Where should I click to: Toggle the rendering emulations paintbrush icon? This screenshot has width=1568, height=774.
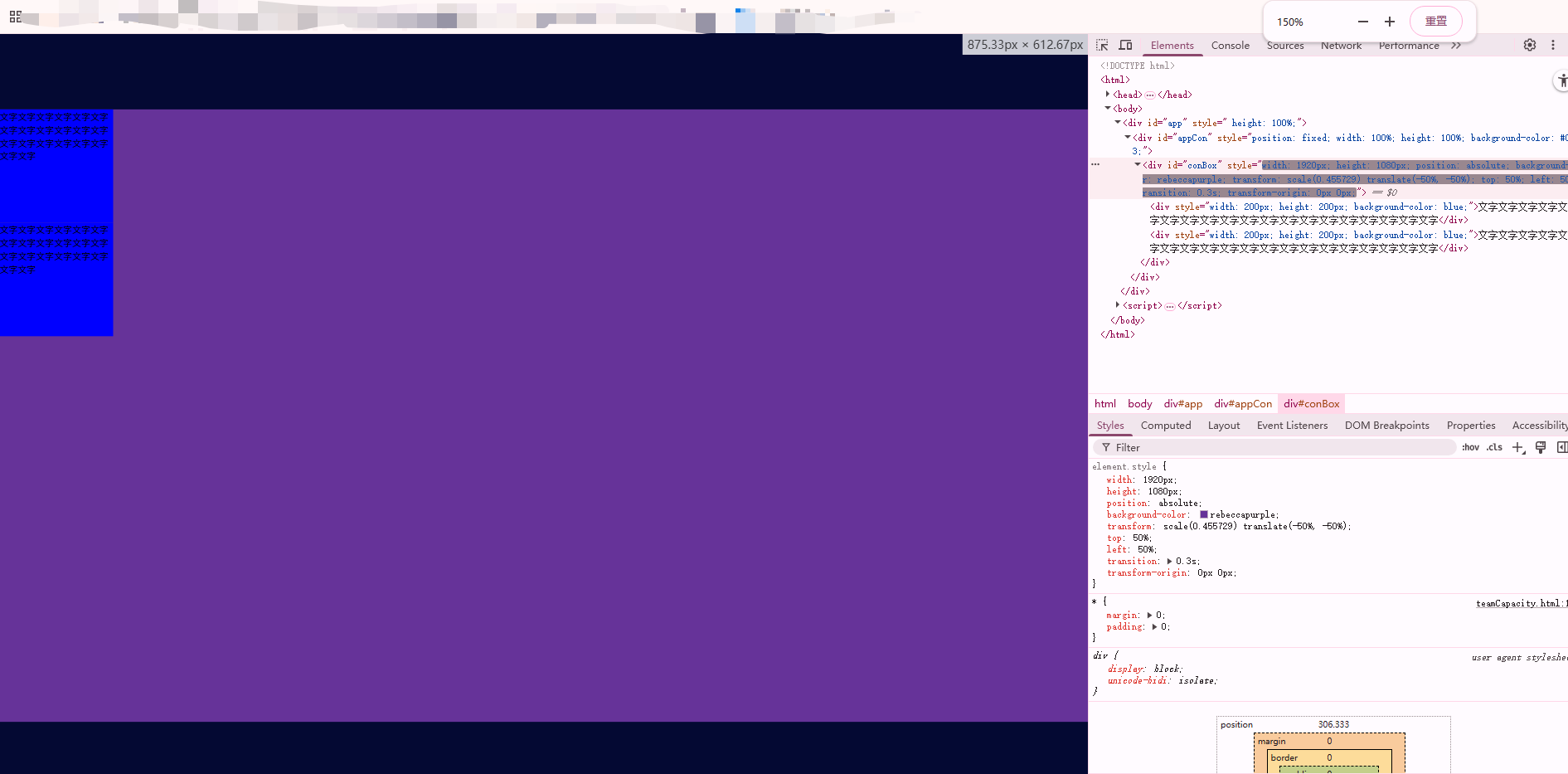pyautogui.click(x=1541, y=447)
